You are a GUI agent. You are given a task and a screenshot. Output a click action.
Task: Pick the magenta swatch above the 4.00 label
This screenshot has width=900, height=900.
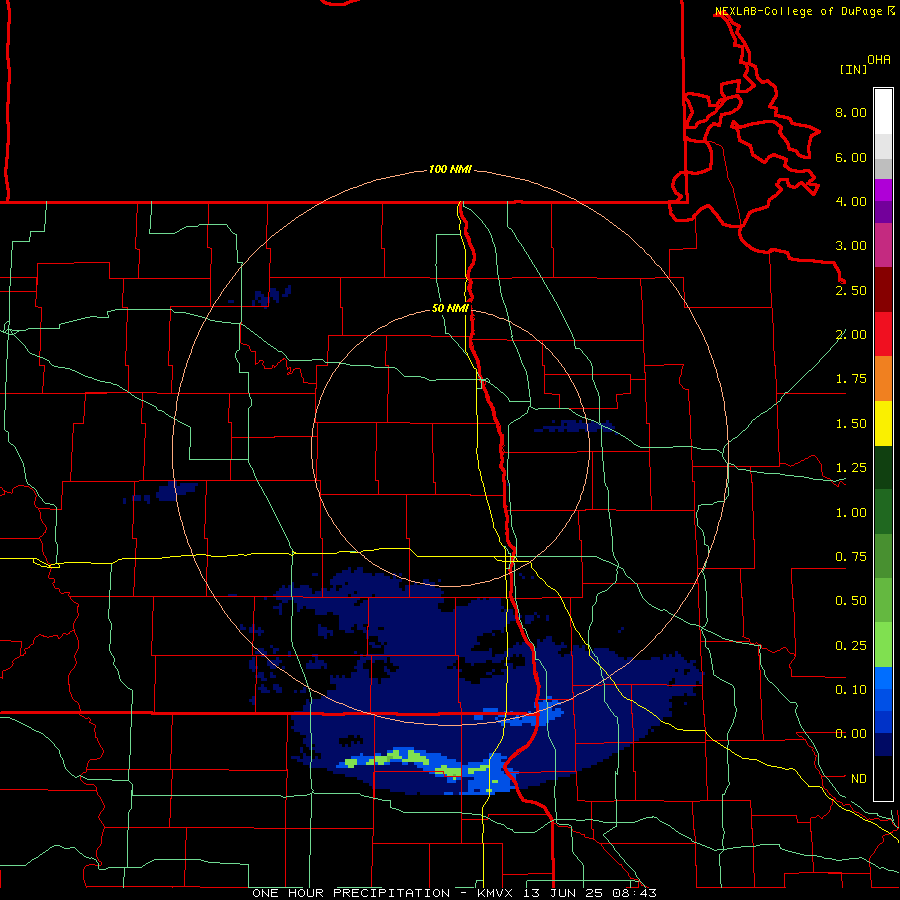[883, 190]
